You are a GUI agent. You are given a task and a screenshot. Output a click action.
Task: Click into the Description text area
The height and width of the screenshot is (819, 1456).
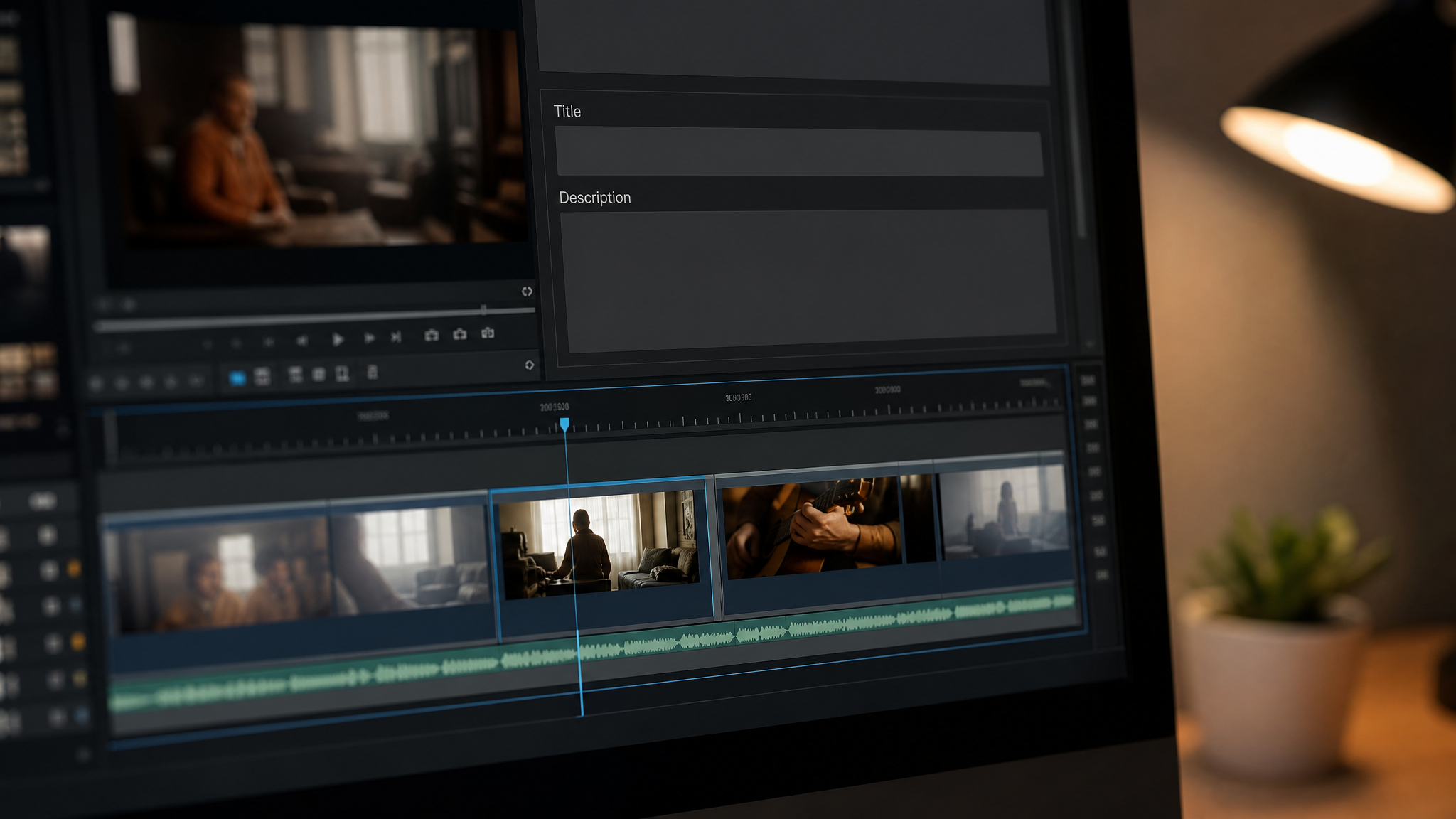pos(809,280)
